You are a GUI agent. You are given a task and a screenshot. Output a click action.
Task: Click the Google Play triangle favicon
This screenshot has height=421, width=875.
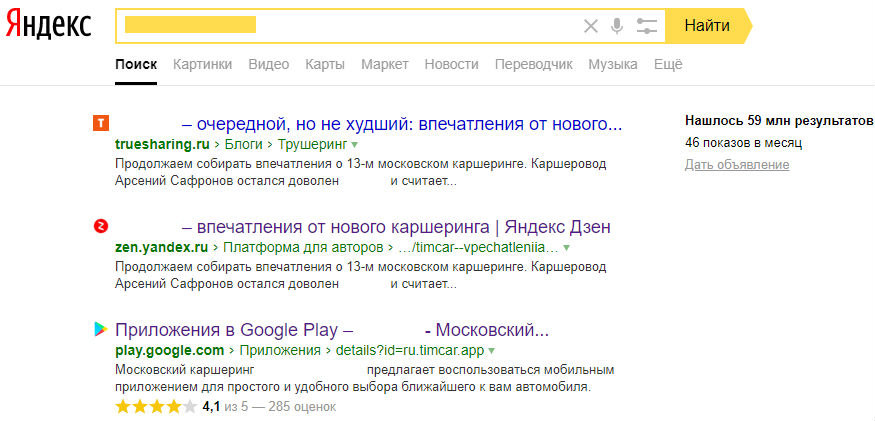pos(101,329)
